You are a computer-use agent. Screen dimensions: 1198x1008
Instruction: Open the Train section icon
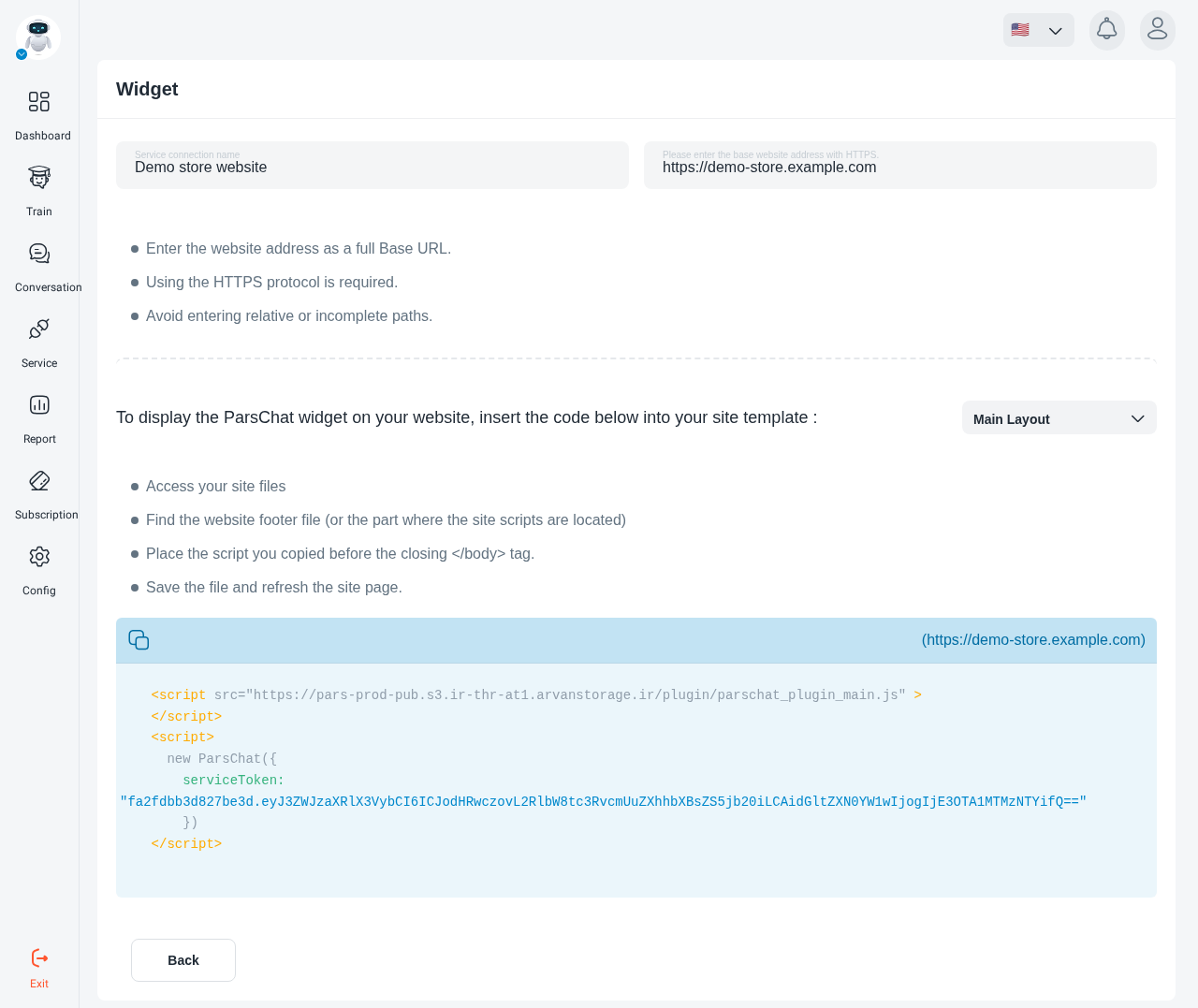pyautogui.click(x=39, y=177)
